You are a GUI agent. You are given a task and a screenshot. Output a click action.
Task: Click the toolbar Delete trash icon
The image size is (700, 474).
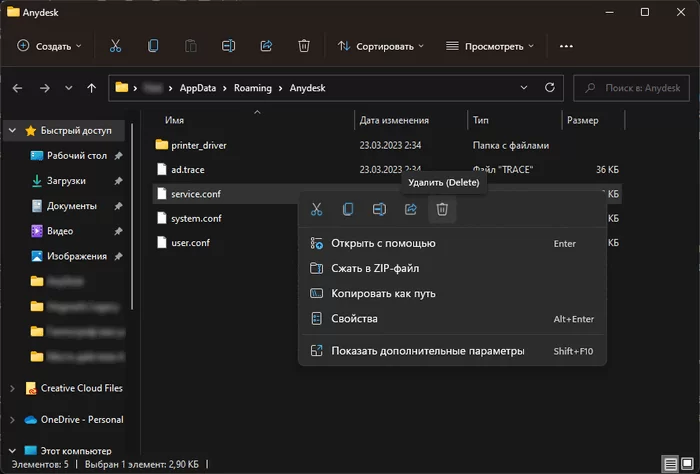(x=304, y=46)
